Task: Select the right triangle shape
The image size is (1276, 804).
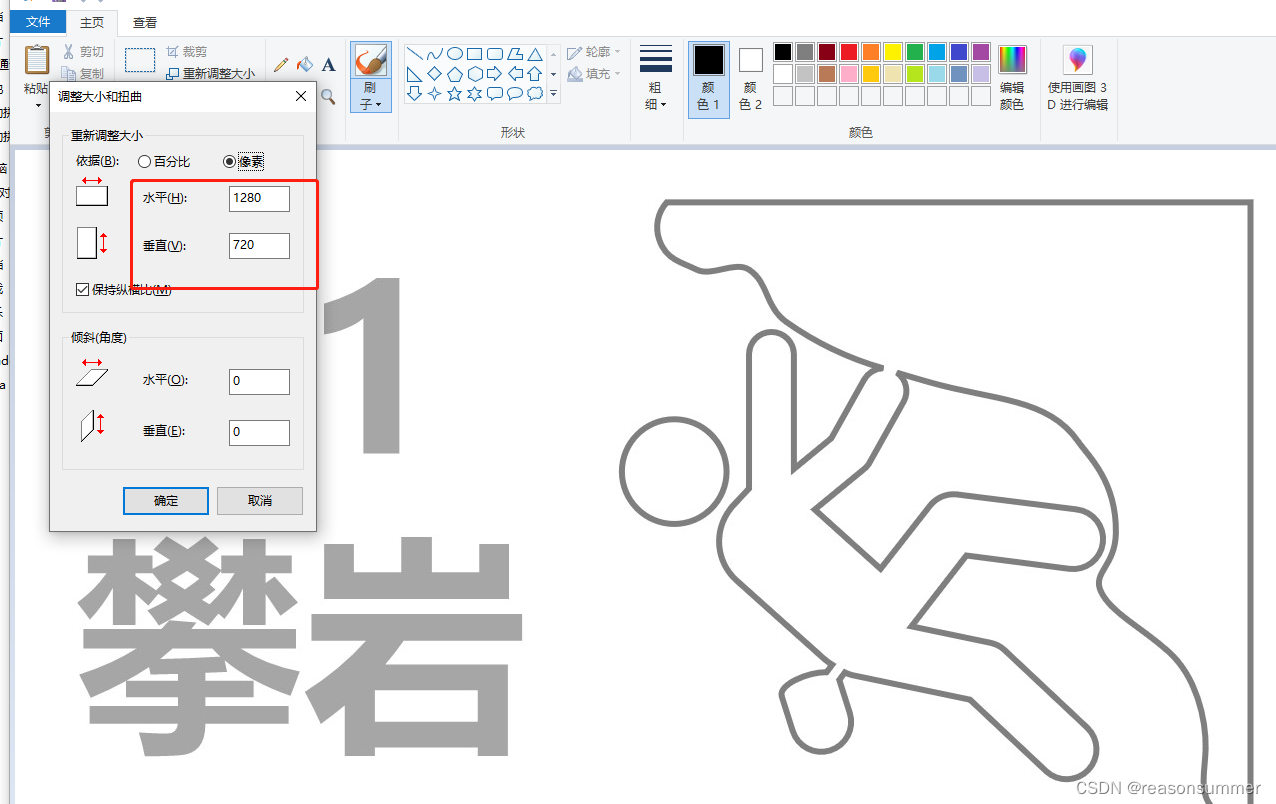Action: tap(414, 74)
